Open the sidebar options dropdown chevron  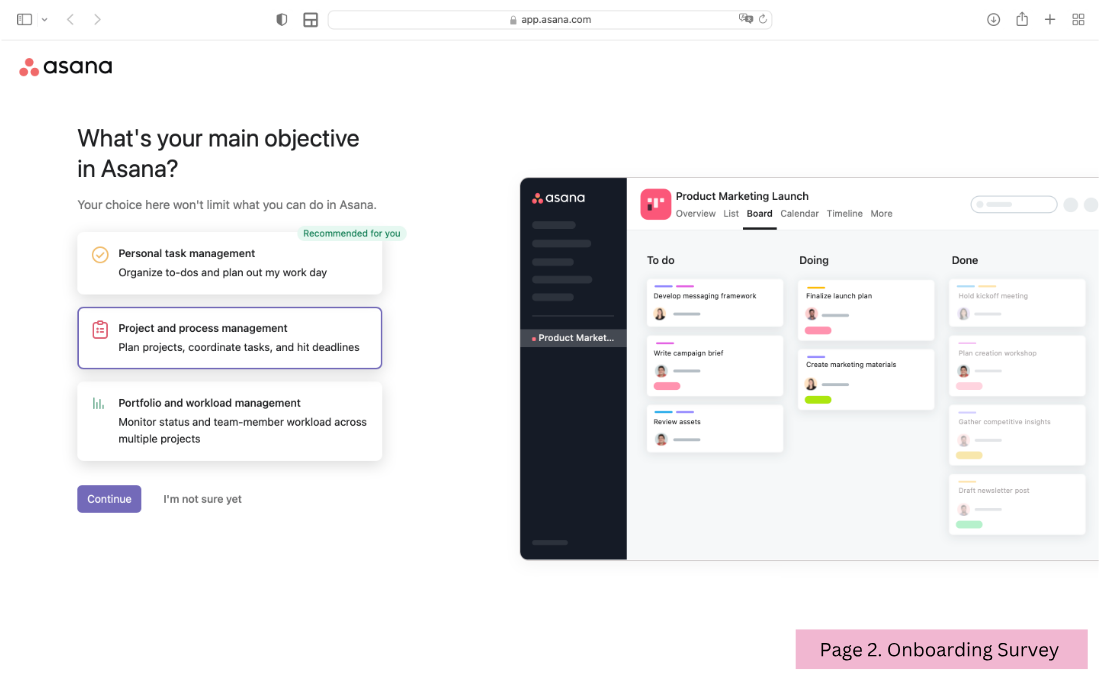44,20
